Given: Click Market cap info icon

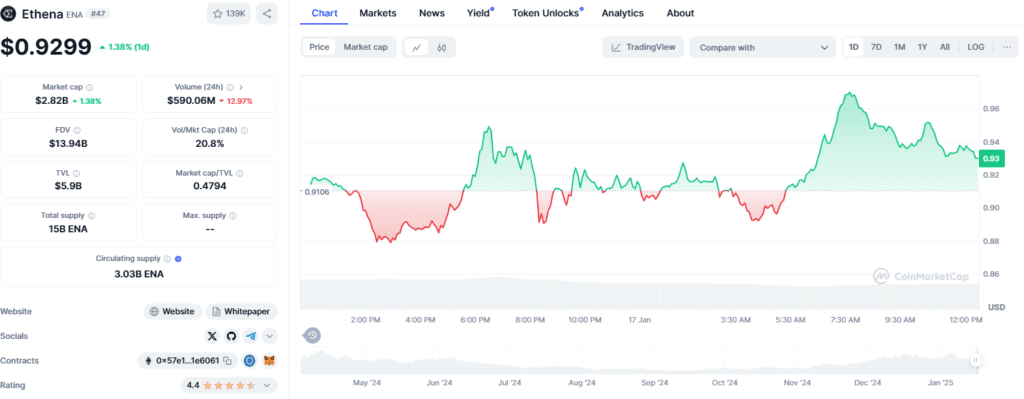Looking at the screenshot, I should click(x=89, y=87).
